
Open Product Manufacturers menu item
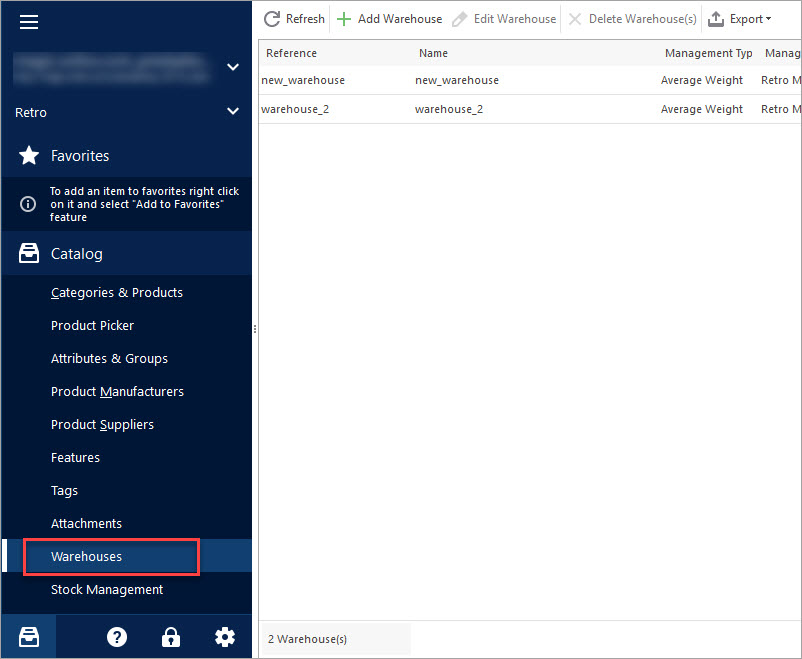click(x=117, y=391)
